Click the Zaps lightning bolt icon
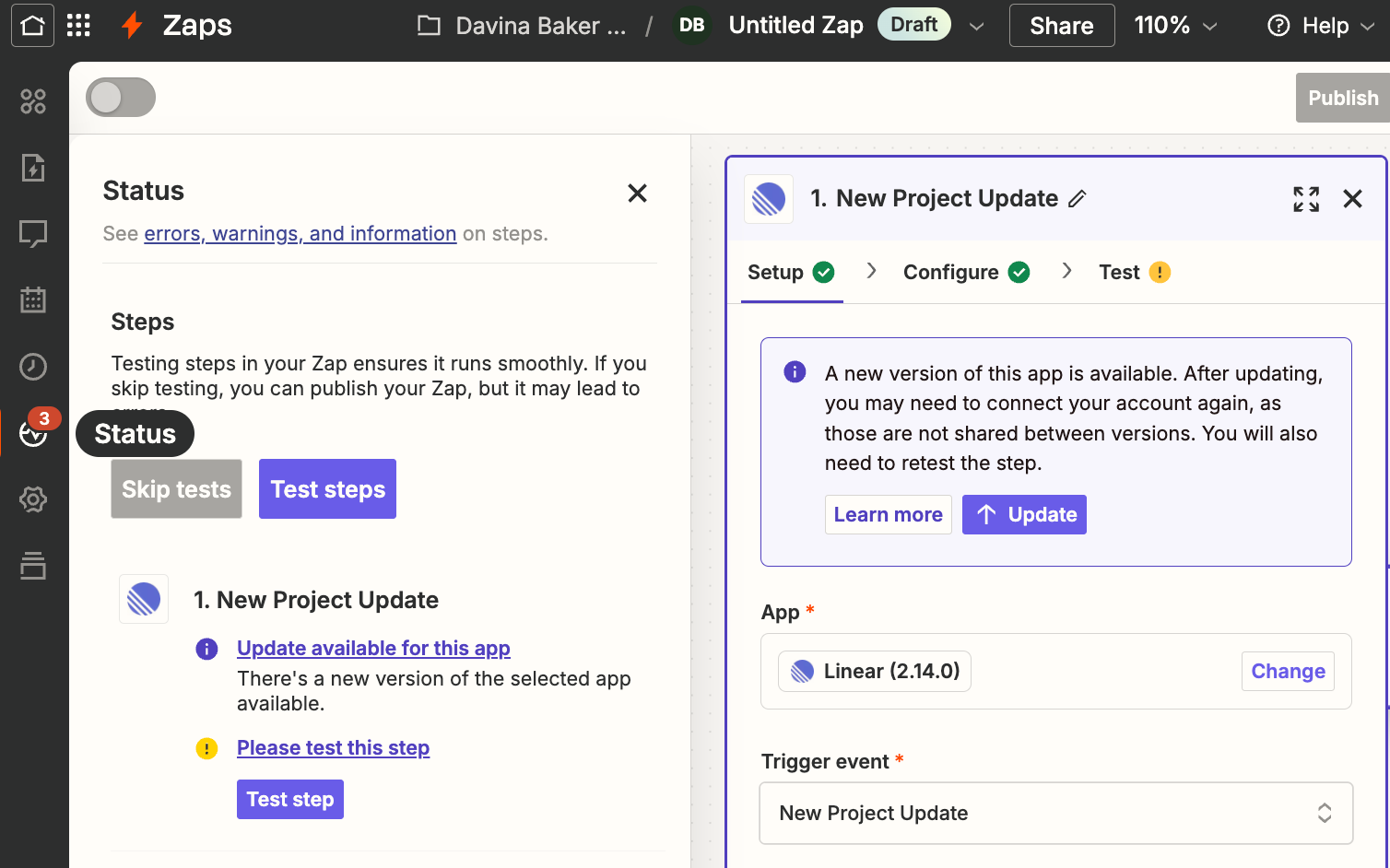Viewport: 1390px width, 868px height. click(x=132, y=25)
